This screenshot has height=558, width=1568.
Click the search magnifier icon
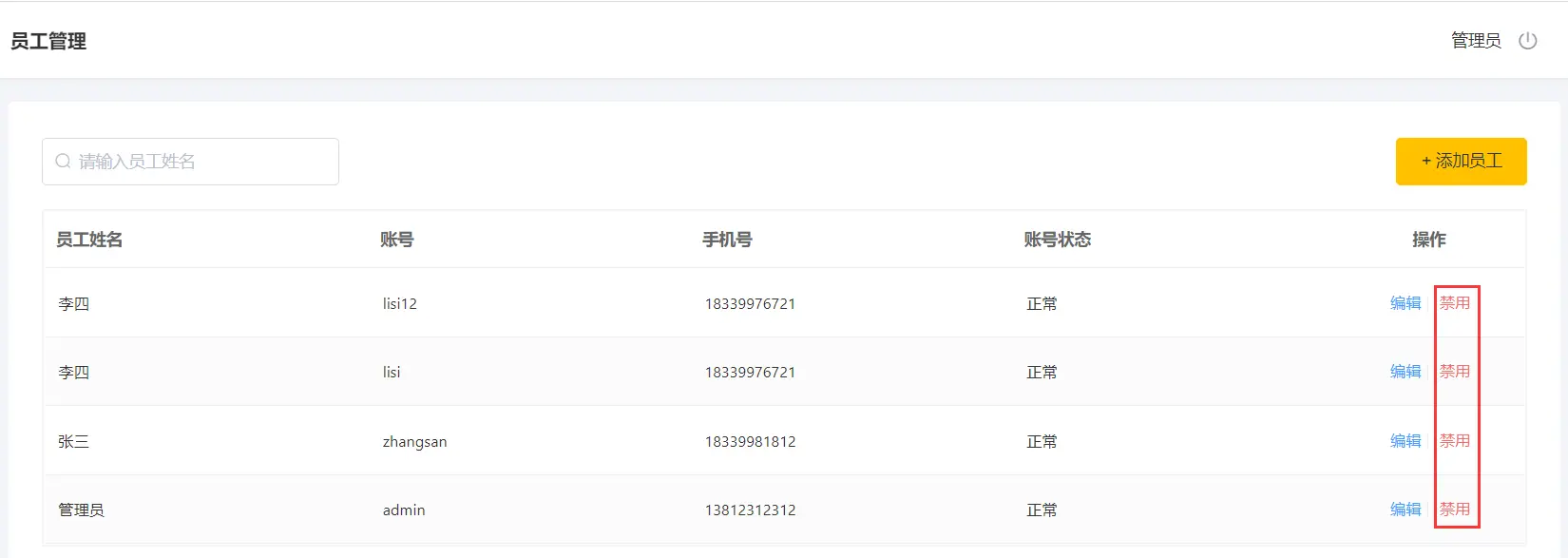(x=63, y=162)
